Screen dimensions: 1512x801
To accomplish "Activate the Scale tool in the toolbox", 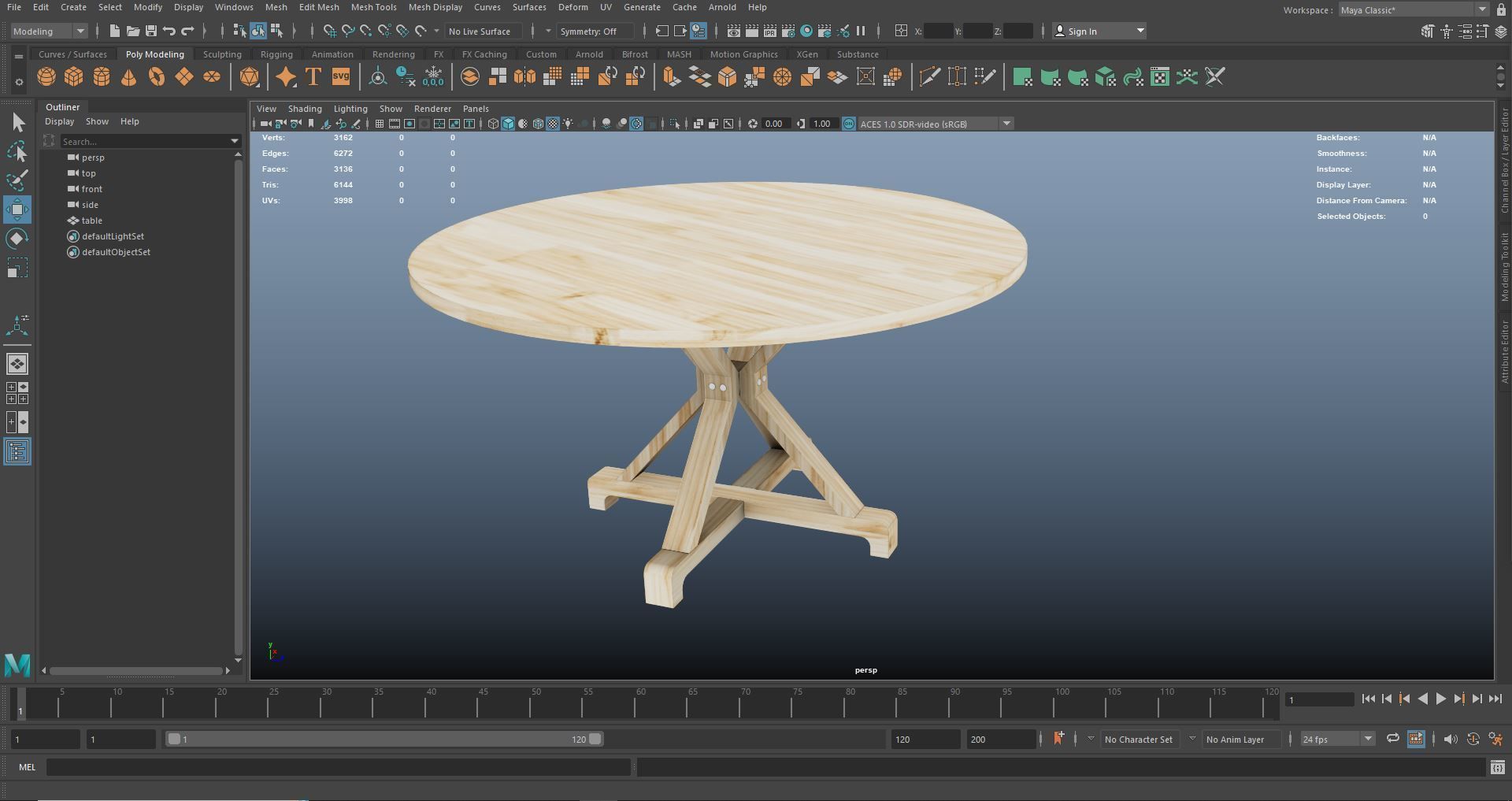I will tap(17, 268).
